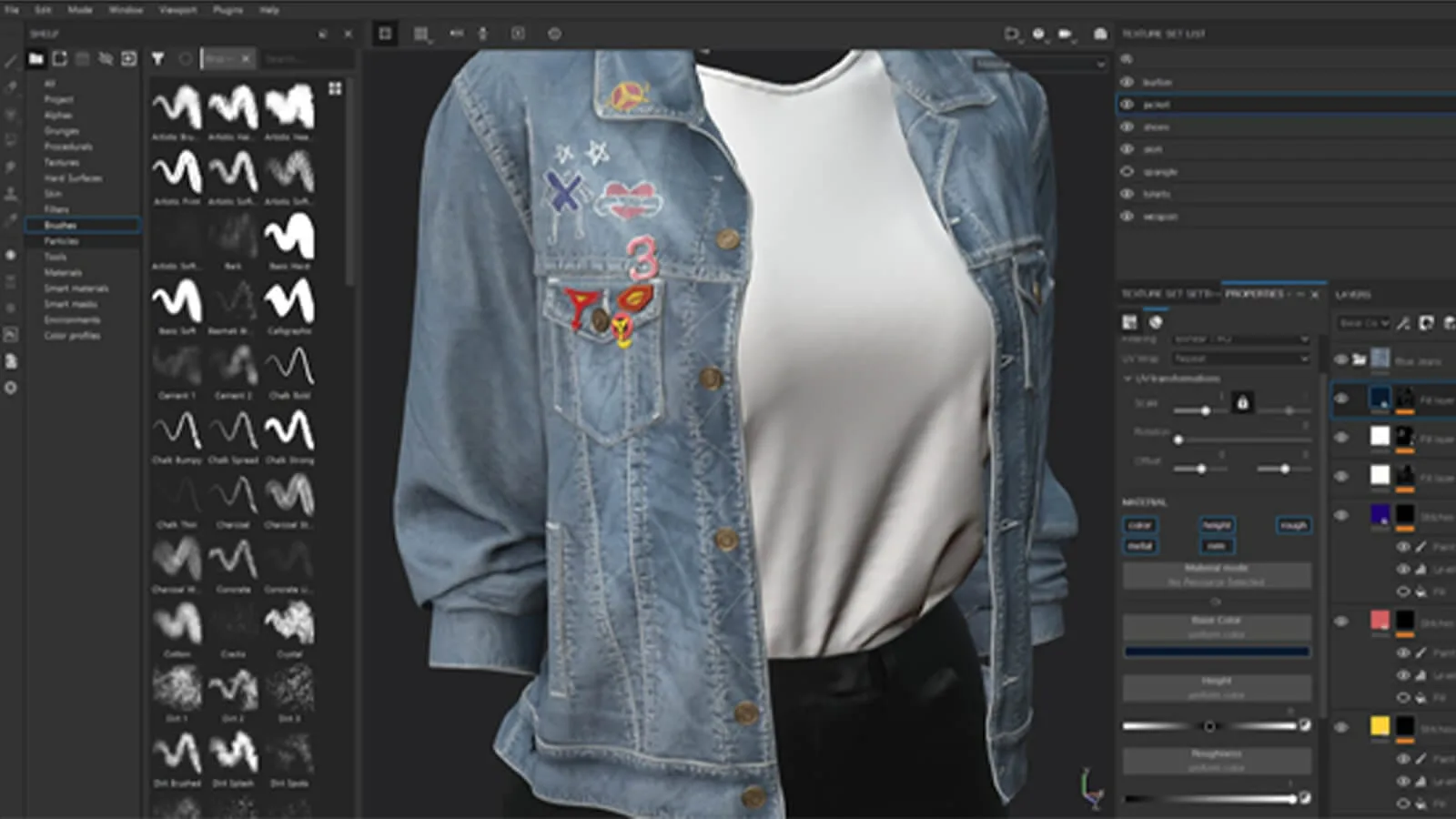Enable the rough material channel
The width and height of the screenshot is (1456, 819).
pos(1293,525)
